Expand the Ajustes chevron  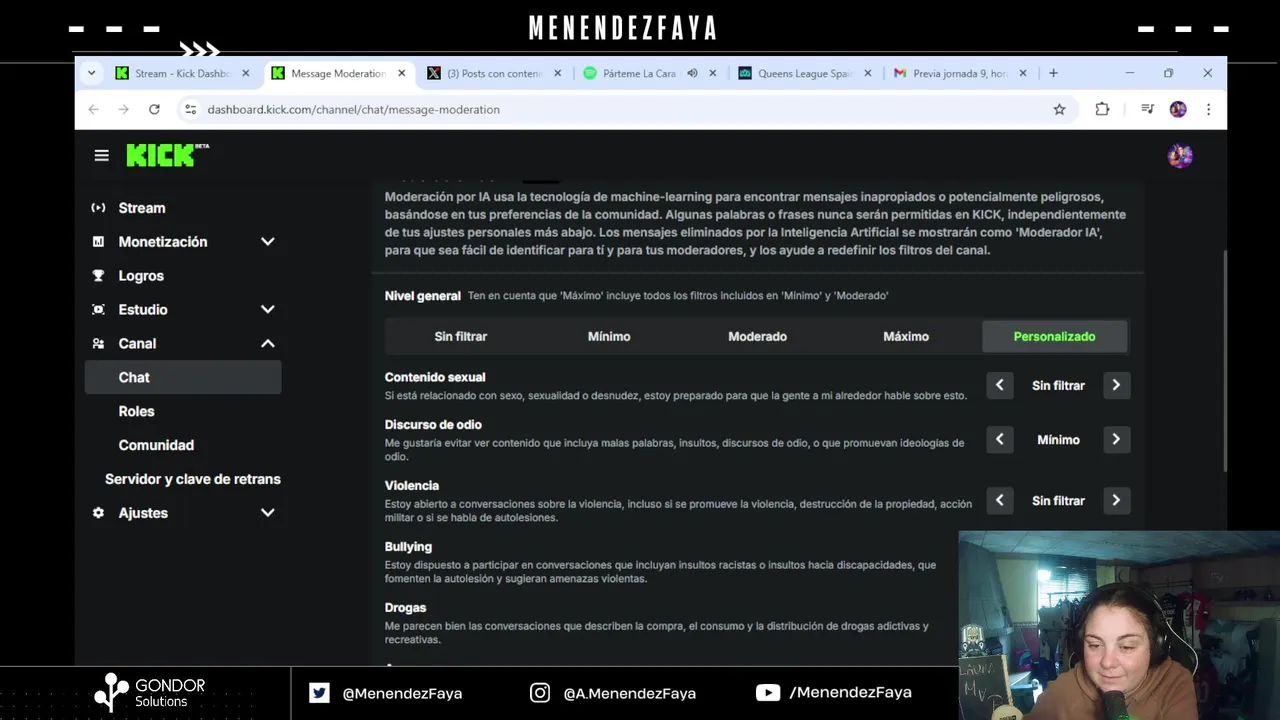pos(268,513)
